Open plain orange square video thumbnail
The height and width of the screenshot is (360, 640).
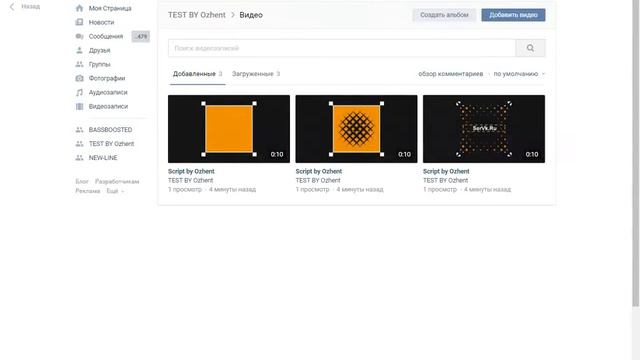(x=229, y=129)
